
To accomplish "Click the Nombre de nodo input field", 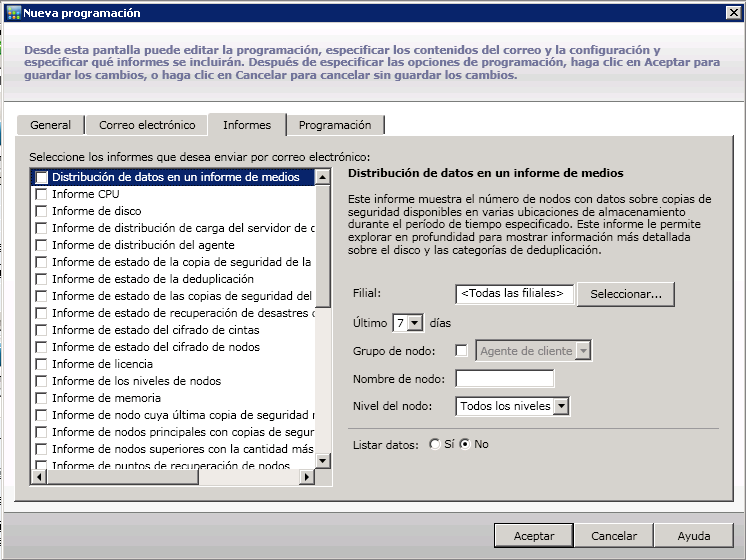I will pyautogui.click(x=504, y=379).
